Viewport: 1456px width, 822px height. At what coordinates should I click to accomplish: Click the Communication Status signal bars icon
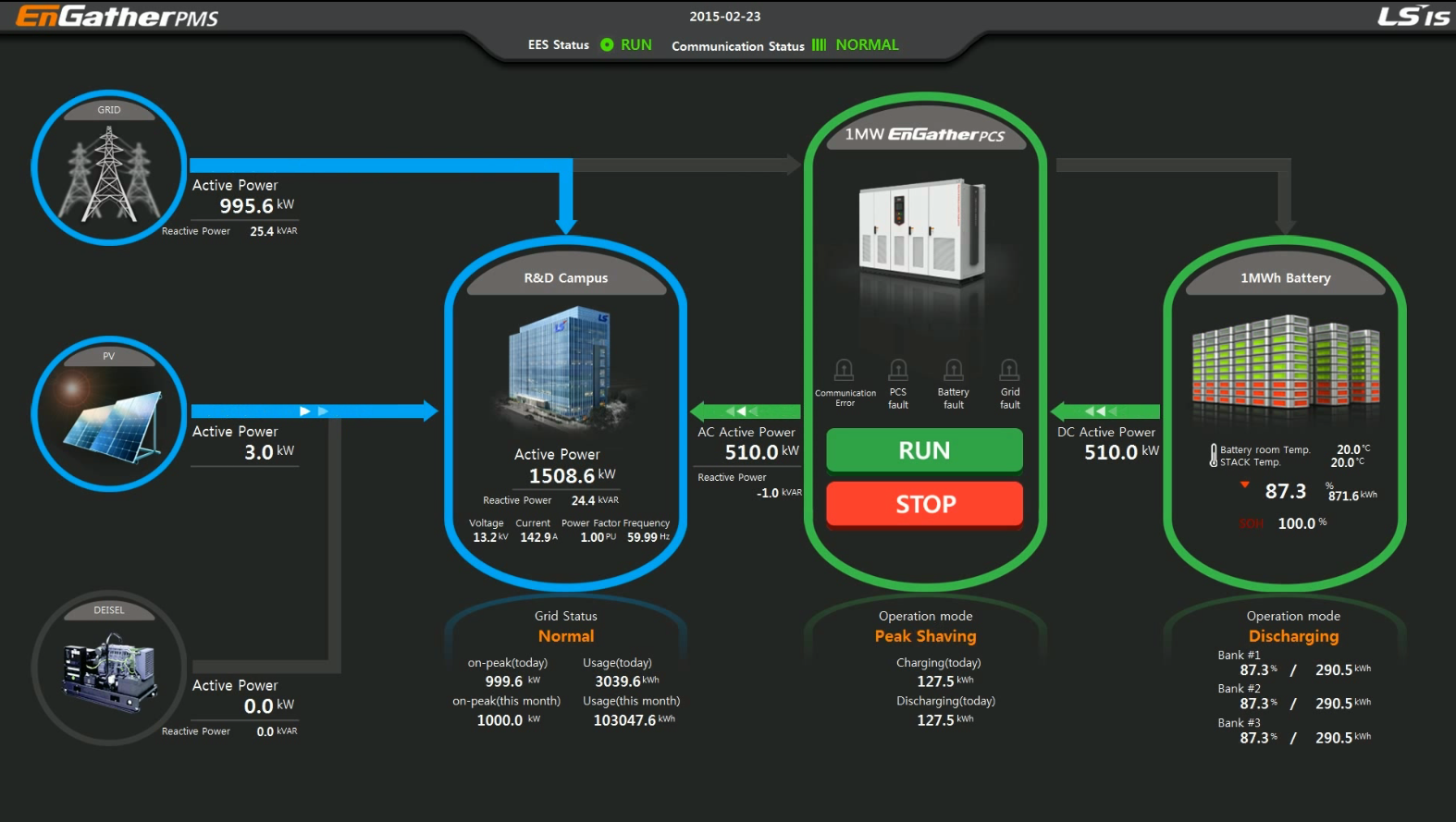click(x=819, y=44)
